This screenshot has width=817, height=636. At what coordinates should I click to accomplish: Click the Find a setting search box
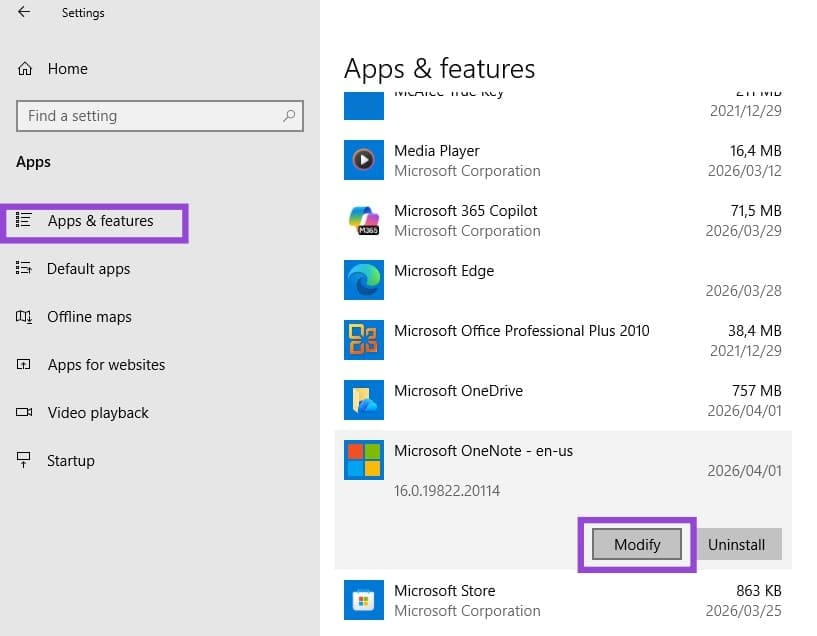pyautogui.click(x=160, y=116)
